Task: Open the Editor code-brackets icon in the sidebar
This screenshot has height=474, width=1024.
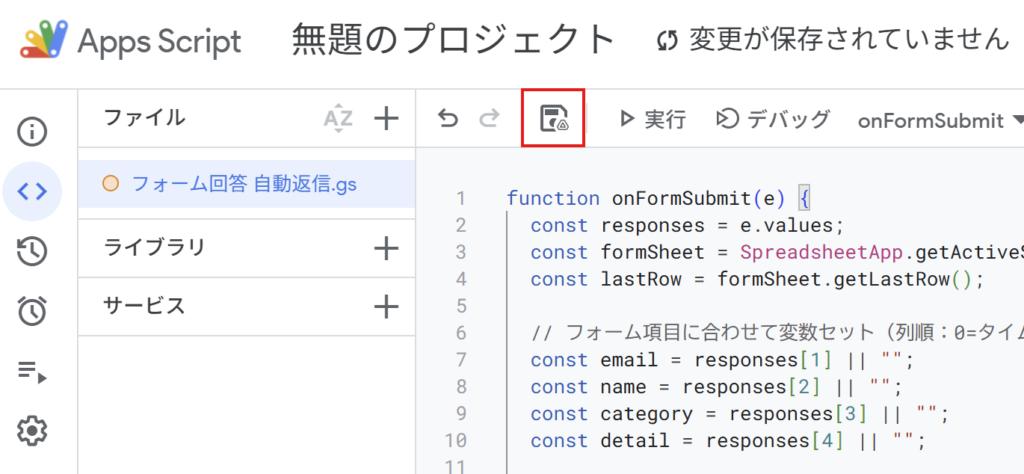Action: coord(32,191)
